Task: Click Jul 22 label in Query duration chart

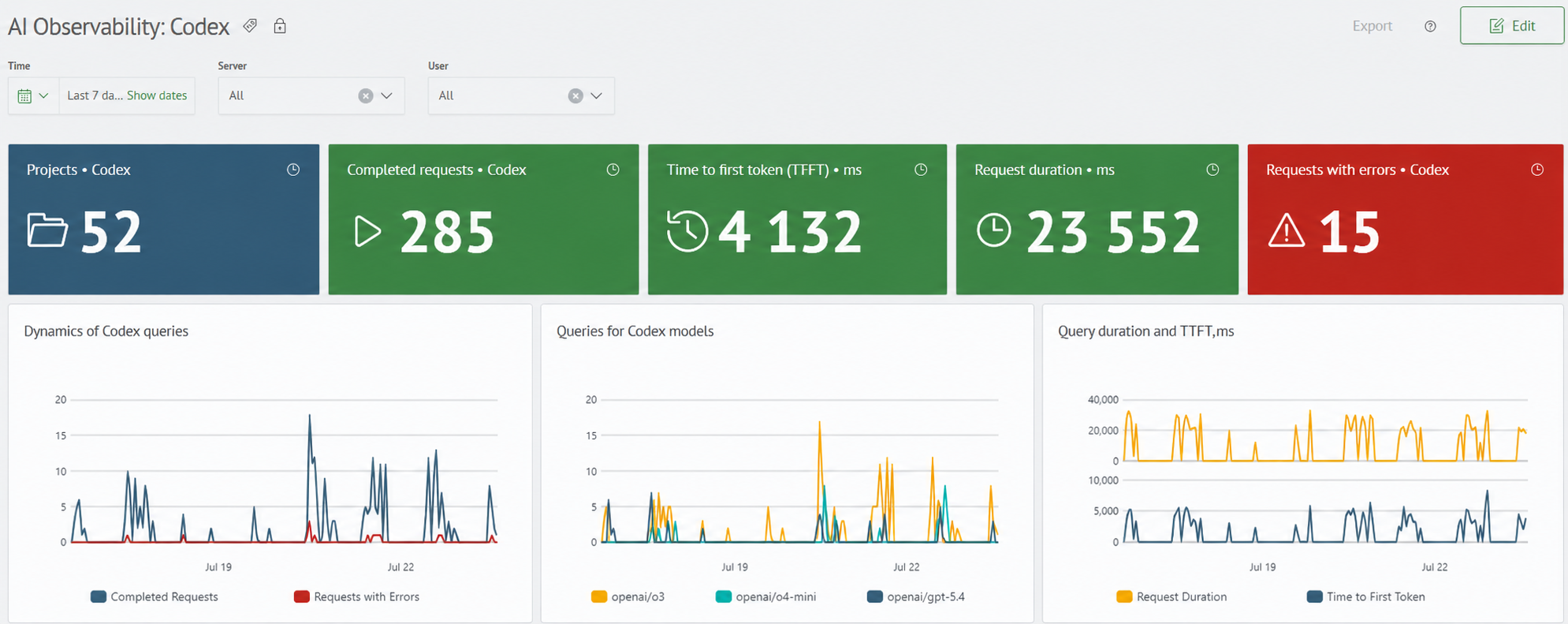Action: (x=1435, y=566)
